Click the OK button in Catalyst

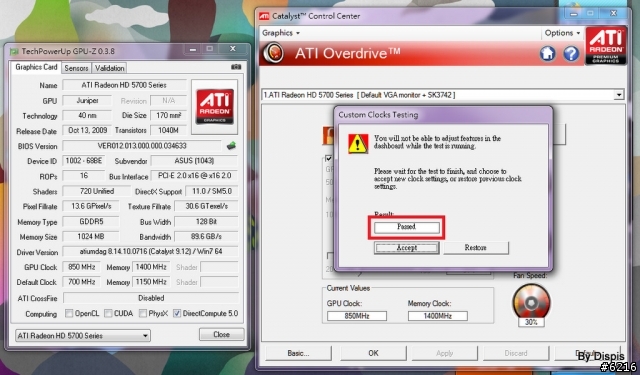373,353
